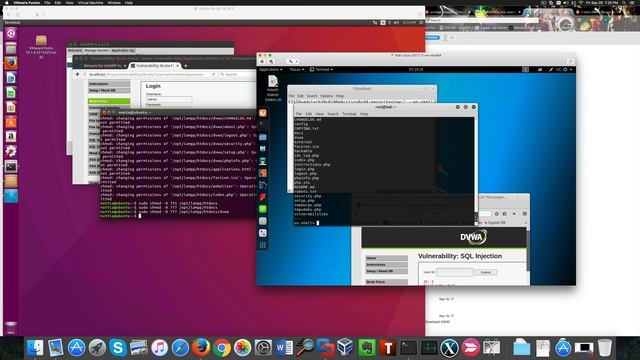Screen dimensions: 640x360
Task: Open the Trash in the Mac dock
Action: [605, 348]
